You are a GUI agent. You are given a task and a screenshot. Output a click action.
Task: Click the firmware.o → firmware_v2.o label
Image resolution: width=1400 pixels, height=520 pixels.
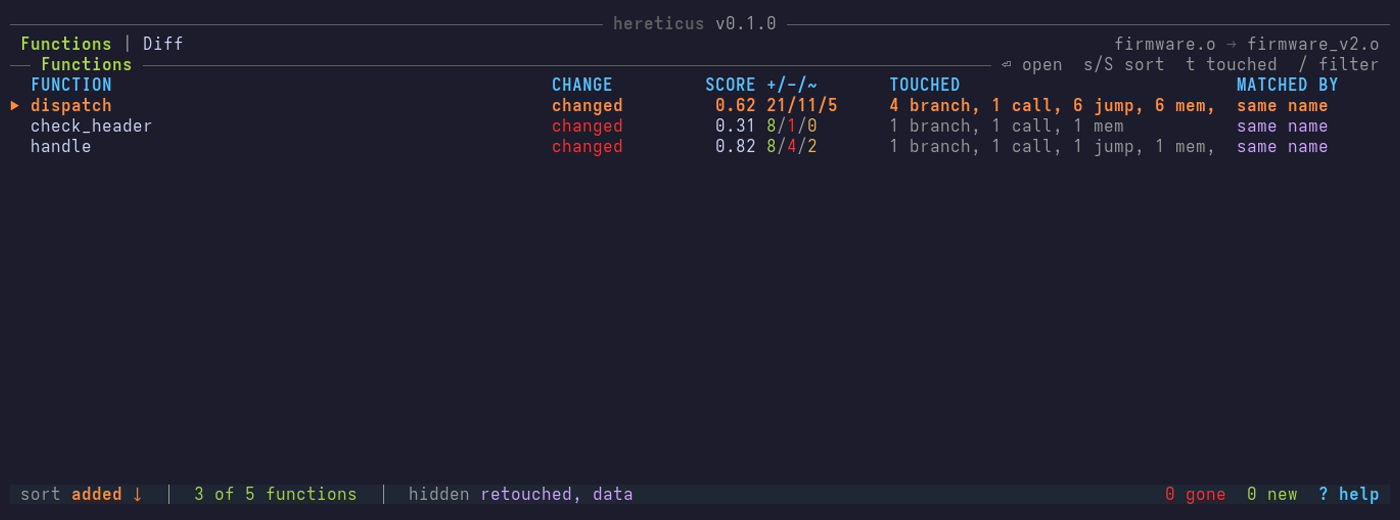pyautogui.click(x=1247, y=44)
